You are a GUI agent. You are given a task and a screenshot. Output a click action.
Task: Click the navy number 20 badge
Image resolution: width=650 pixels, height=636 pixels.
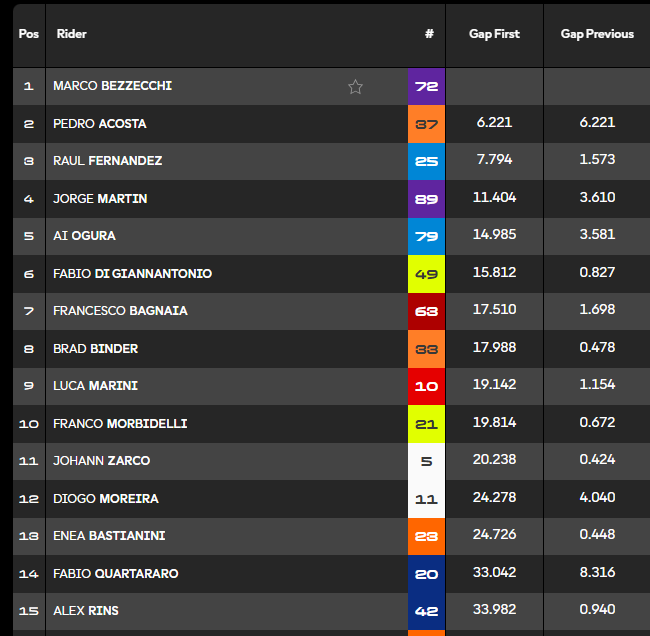click(x=426, y=574)
